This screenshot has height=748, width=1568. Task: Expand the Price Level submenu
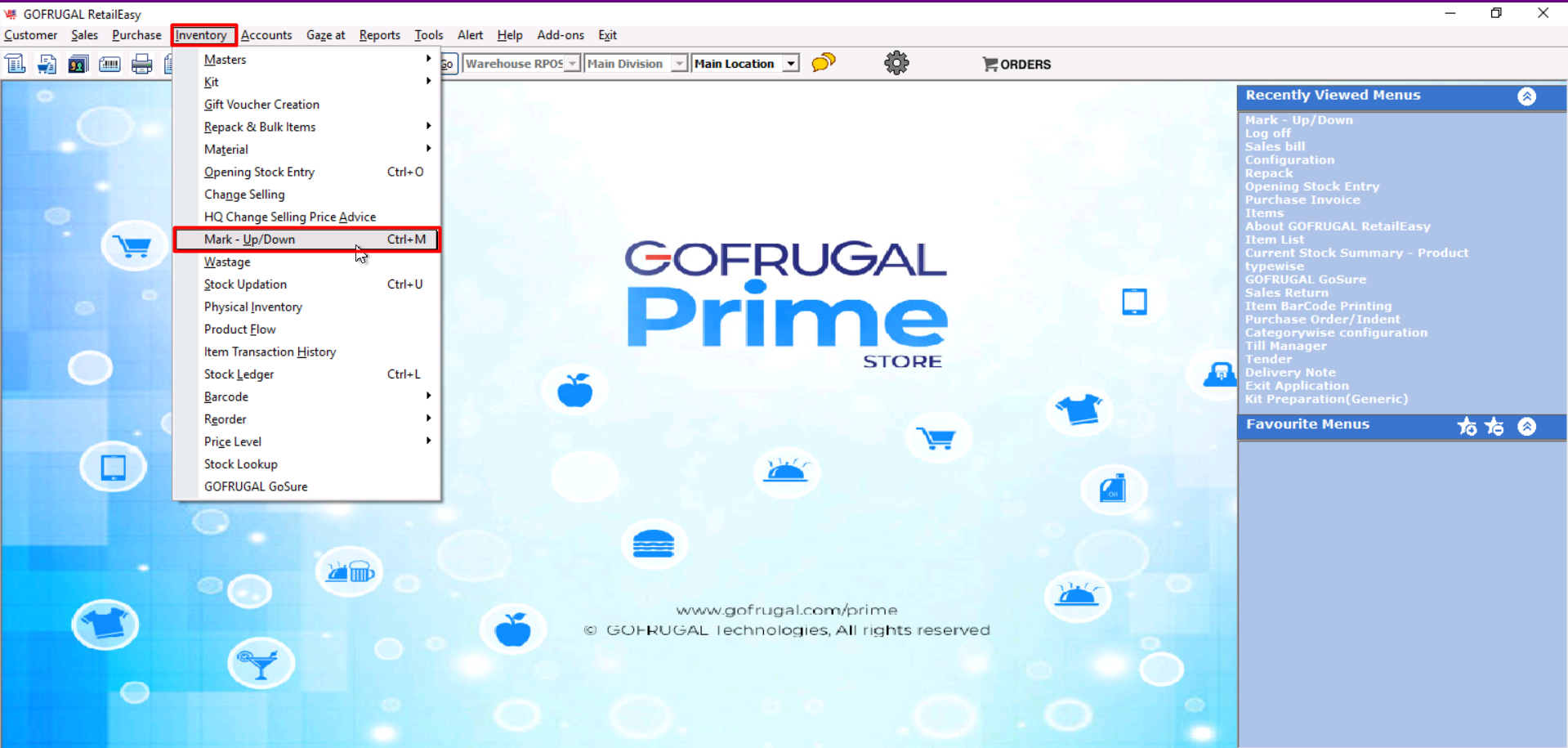(x=307, y=441)
